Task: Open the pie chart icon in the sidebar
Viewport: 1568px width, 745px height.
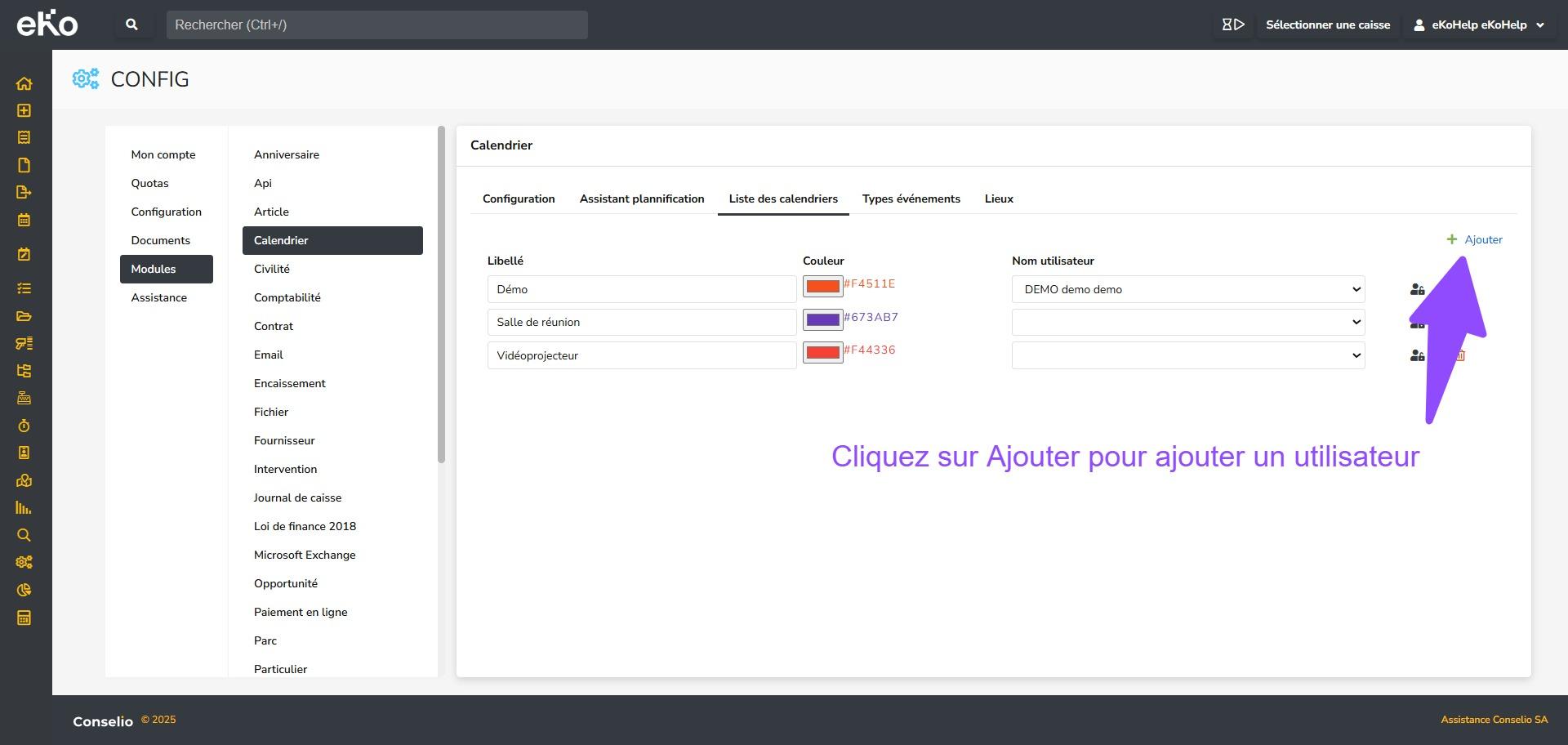Action: 24,590
